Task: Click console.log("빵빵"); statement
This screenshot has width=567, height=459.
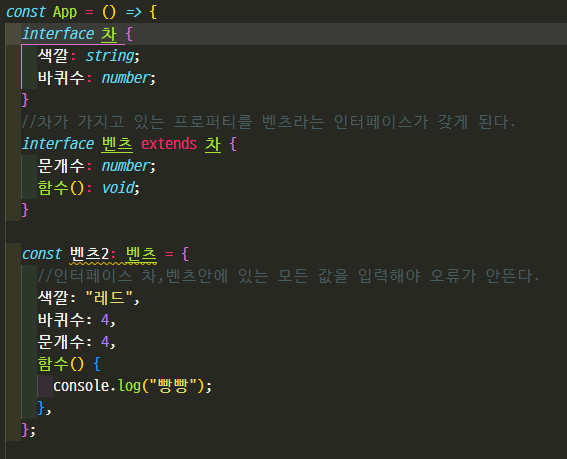Action: (132, 386)
